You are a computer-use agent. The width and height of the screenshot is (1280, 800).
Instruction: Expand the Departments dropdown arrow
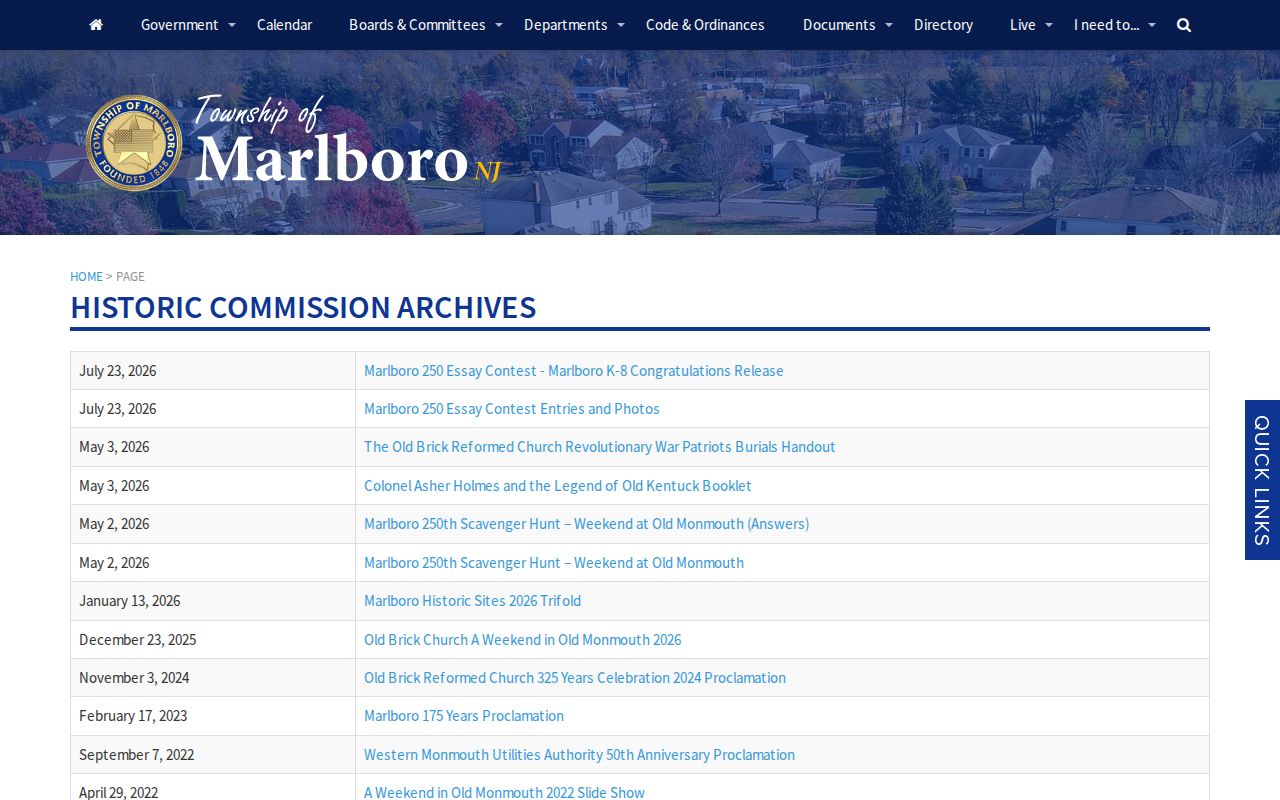[620, 25]
